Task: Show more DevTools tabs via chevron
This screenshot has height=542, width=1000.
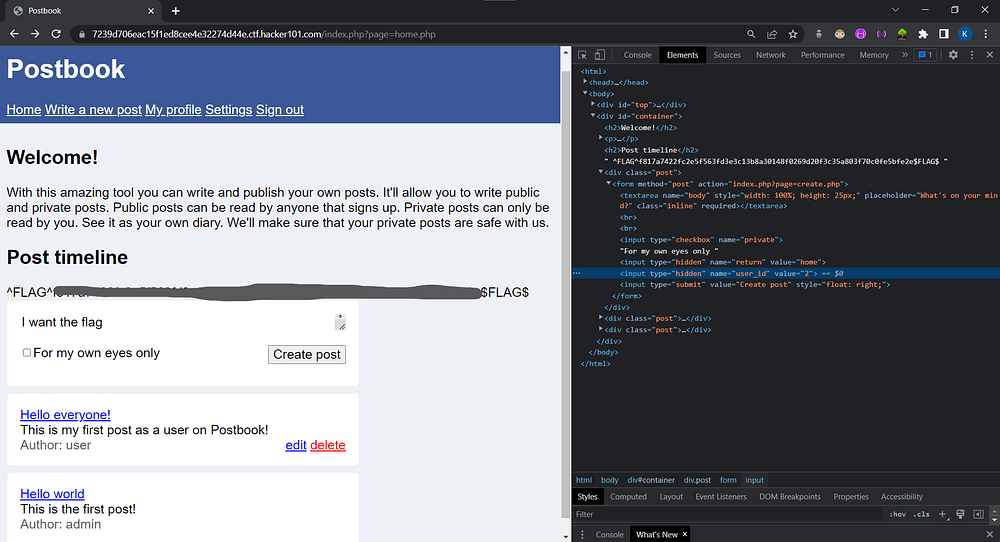Action: (904, 55)
